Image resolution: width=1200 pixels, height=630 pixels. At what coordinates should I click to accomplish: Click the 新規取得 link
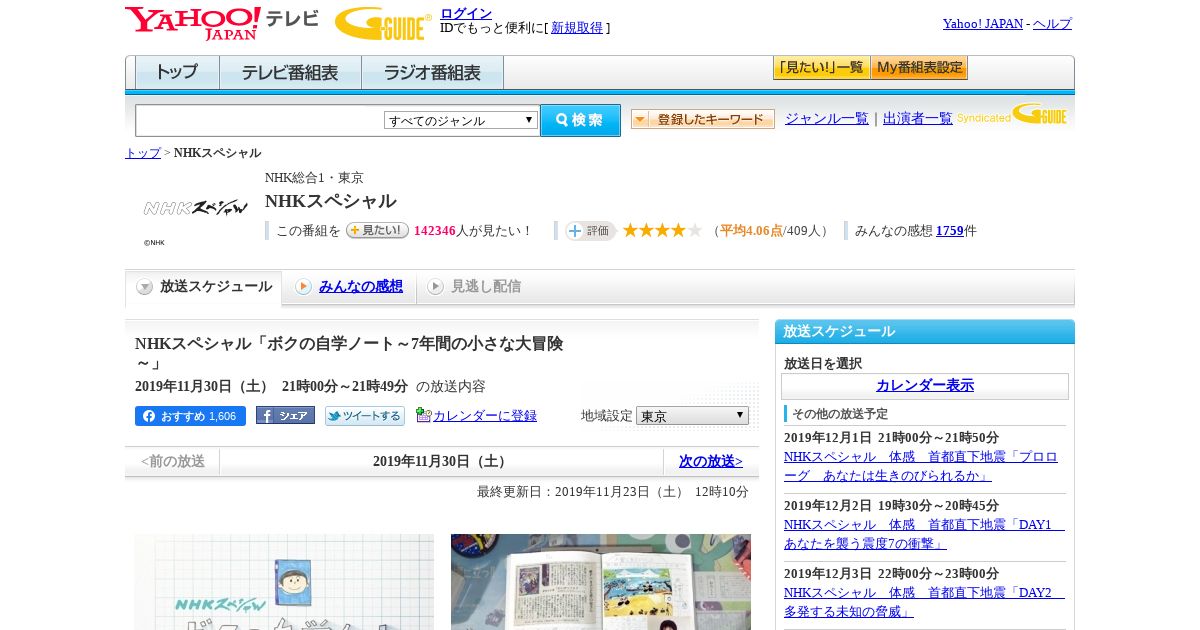tap(577, 28)
